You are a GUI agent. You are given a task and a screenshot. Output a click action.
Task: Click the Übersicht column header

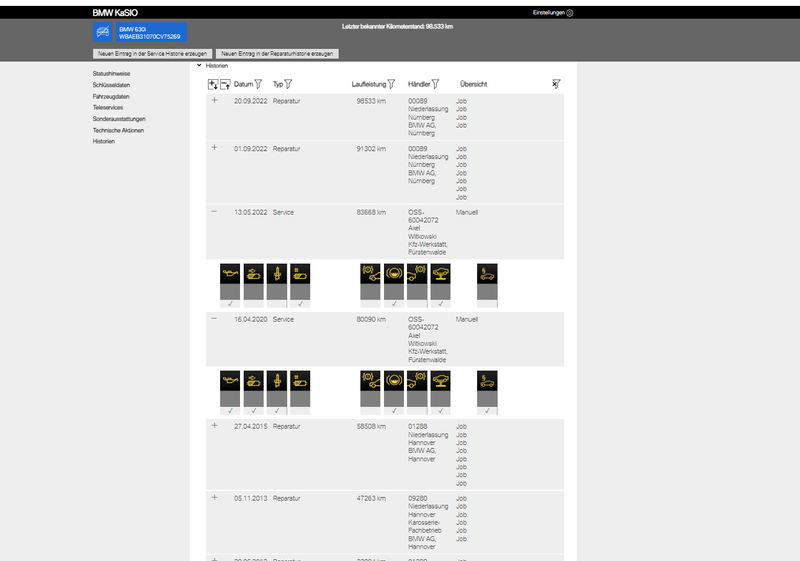pyautogui.click(x=473, y=84)
